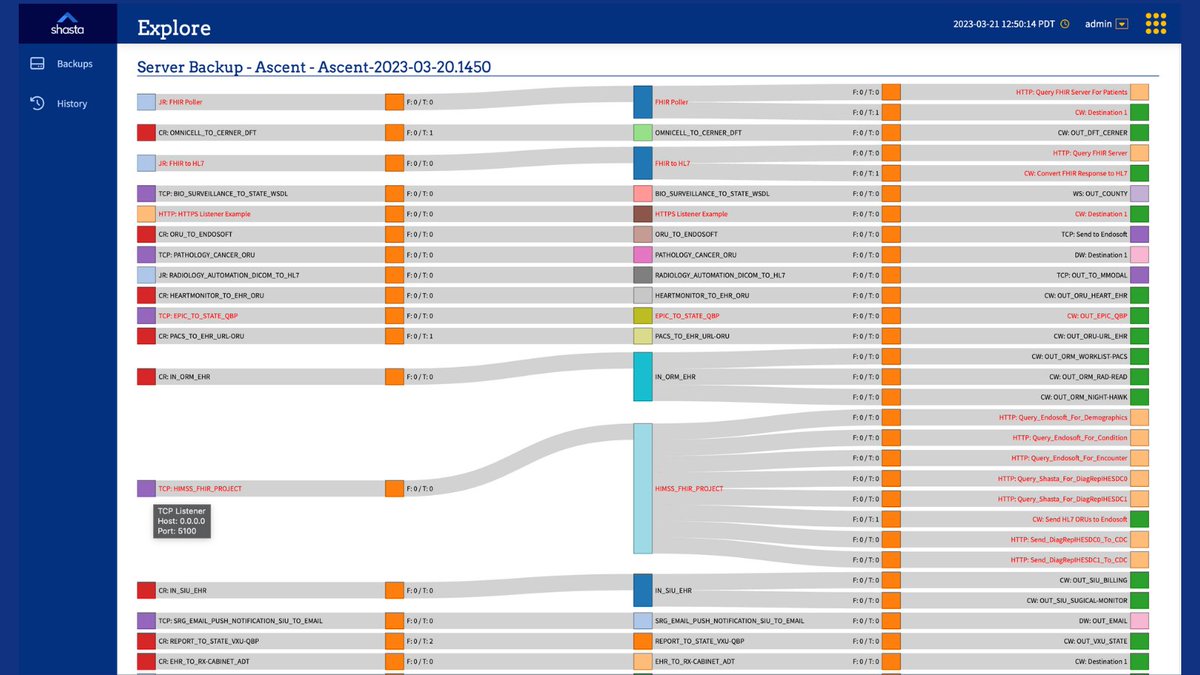
Task: Click the CR: PACS_TO_EHR_URL-ORU label
Action: point(201,336)
